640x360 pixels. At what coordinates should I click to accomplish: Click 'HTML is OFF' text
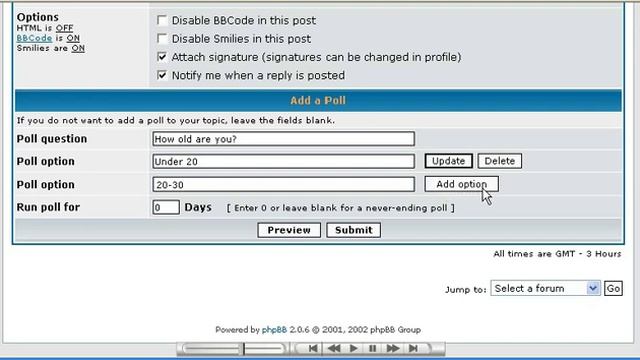[x=45, y=28]
